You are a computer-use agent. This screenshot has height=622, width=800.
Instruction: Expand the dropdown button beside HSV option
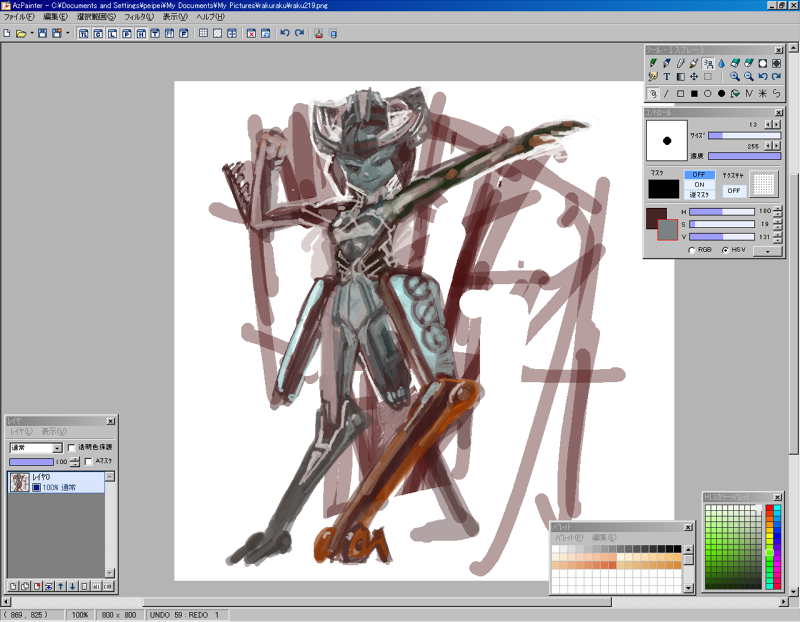click(x=768, y=250)
